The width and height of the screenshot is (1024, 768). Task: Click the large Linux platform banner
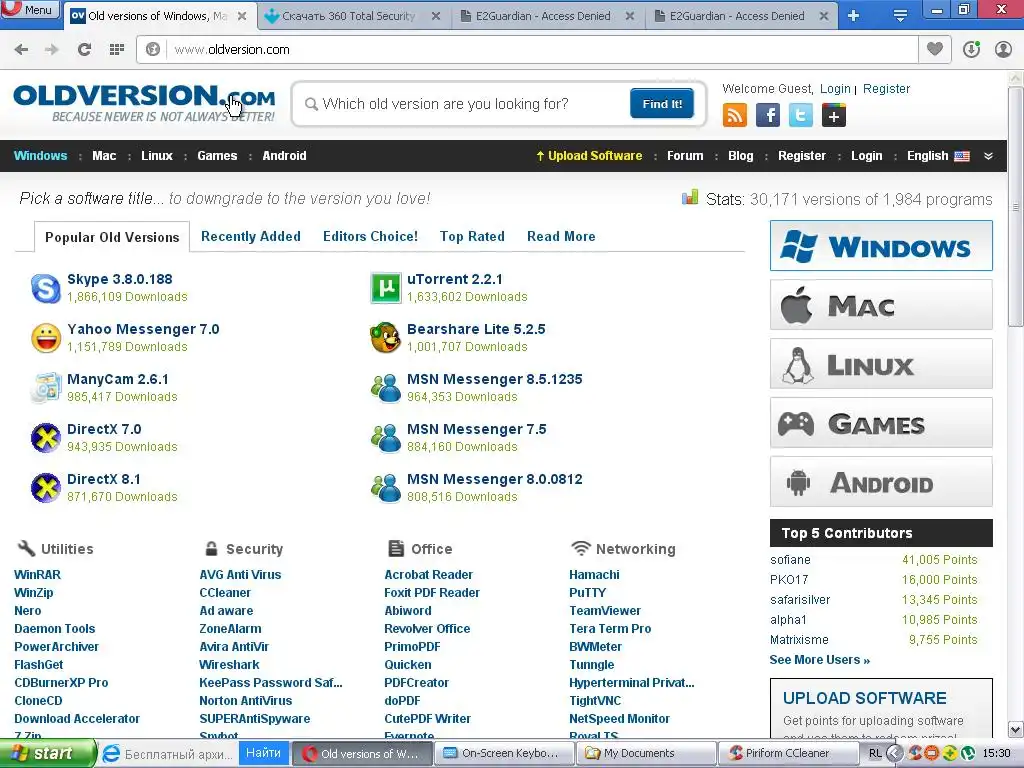click(881, 364)
